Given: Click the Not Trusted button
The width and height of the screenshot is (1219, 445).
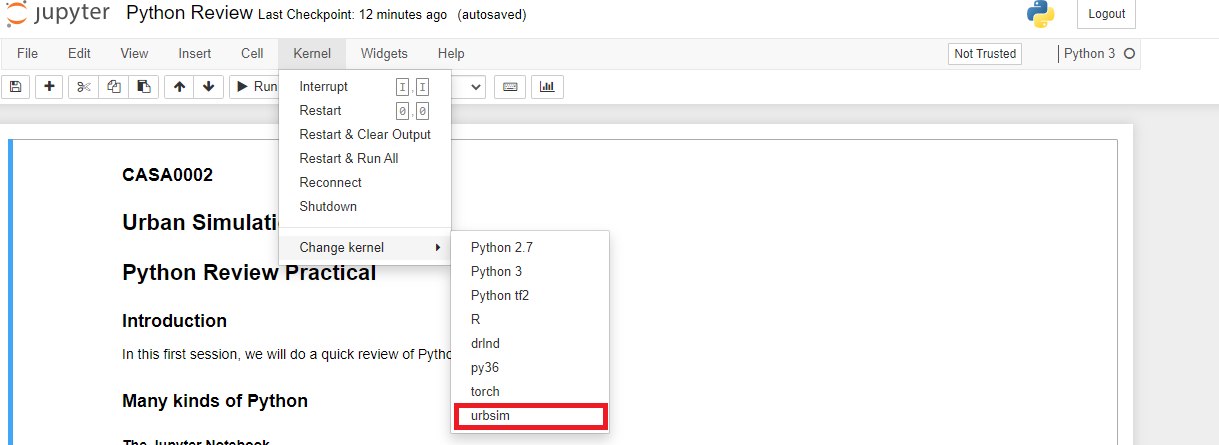Looking at the screenshot, I should point(985,54).
